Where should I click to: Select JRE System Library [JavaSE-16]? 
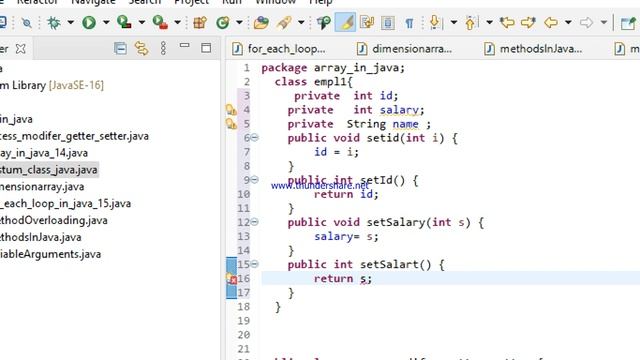pos(52,85)
